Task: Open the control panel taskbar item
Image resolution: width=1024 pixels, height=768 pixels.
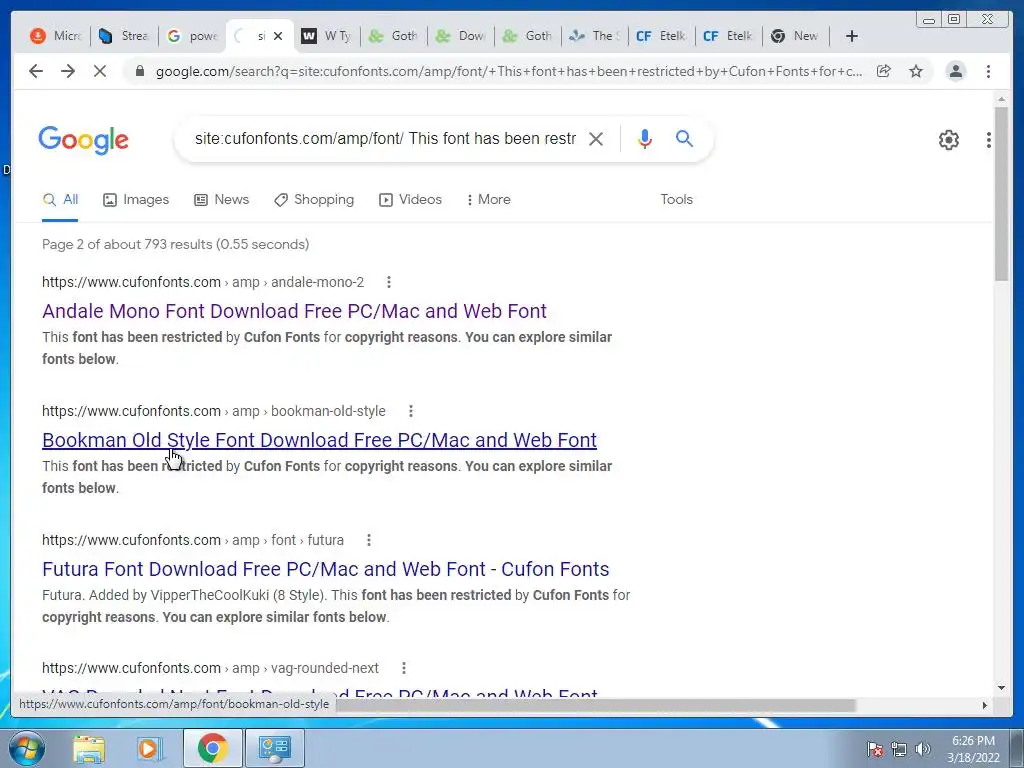Action: point(274,748)
